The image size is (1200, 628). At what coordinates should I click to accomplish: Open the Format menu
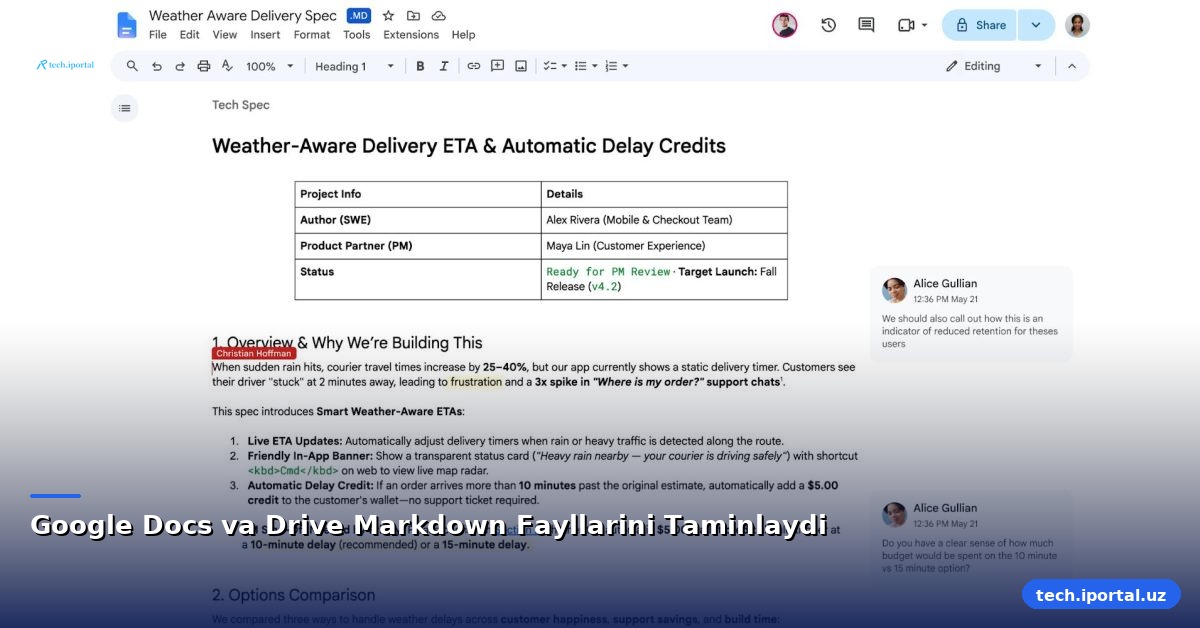312,34
